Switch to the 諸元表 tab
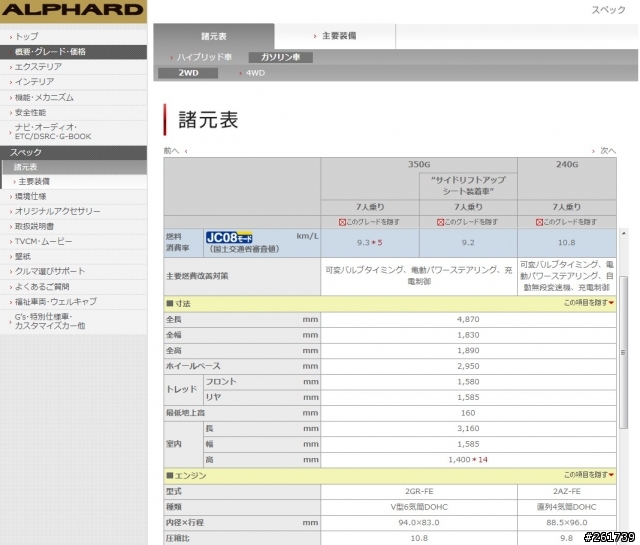 coord(214,36)
